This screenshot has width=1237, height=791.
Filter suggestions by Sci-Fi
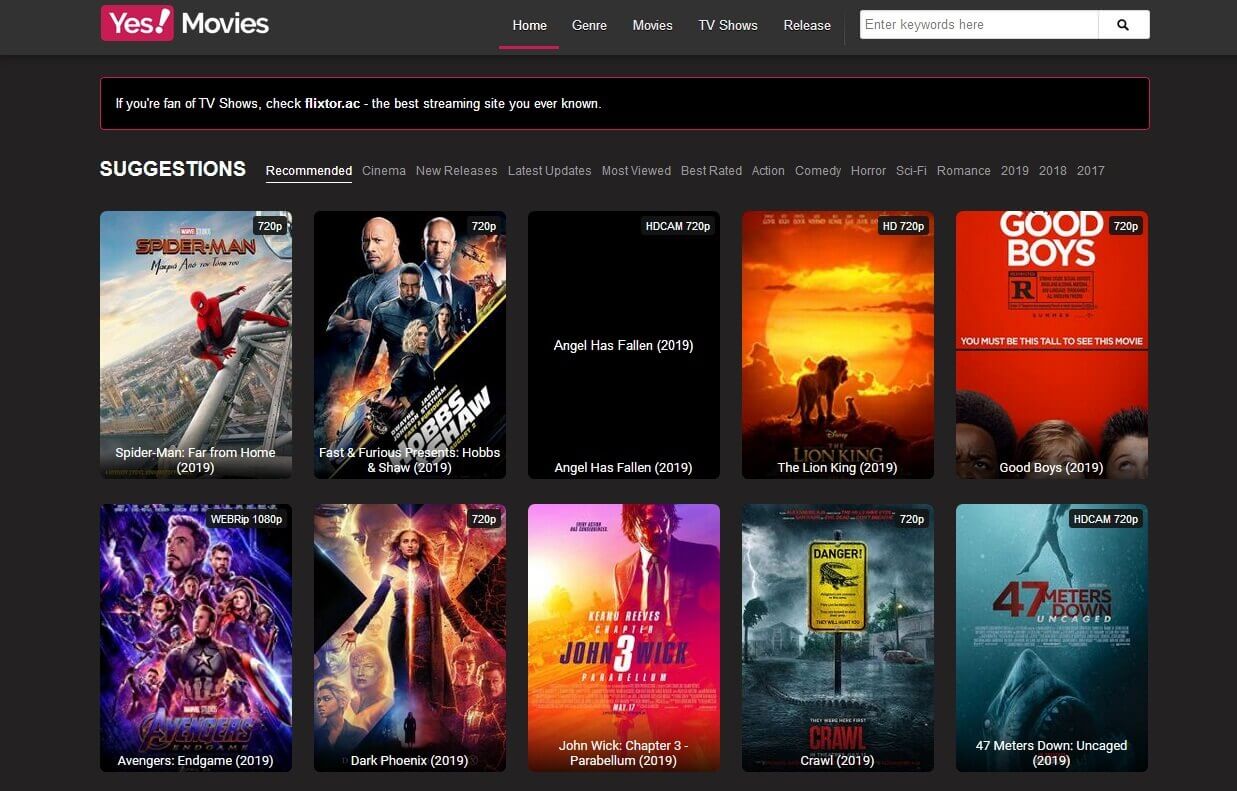[911, 171]
